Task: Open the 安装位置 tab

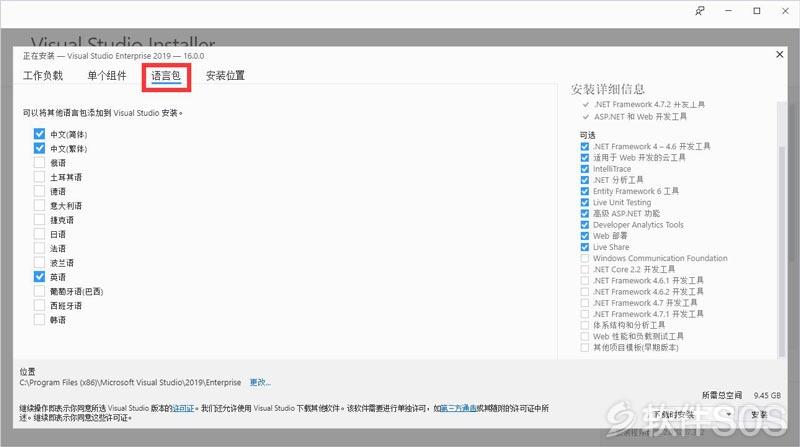Action: pyautogui.click(x=225, y=76)
